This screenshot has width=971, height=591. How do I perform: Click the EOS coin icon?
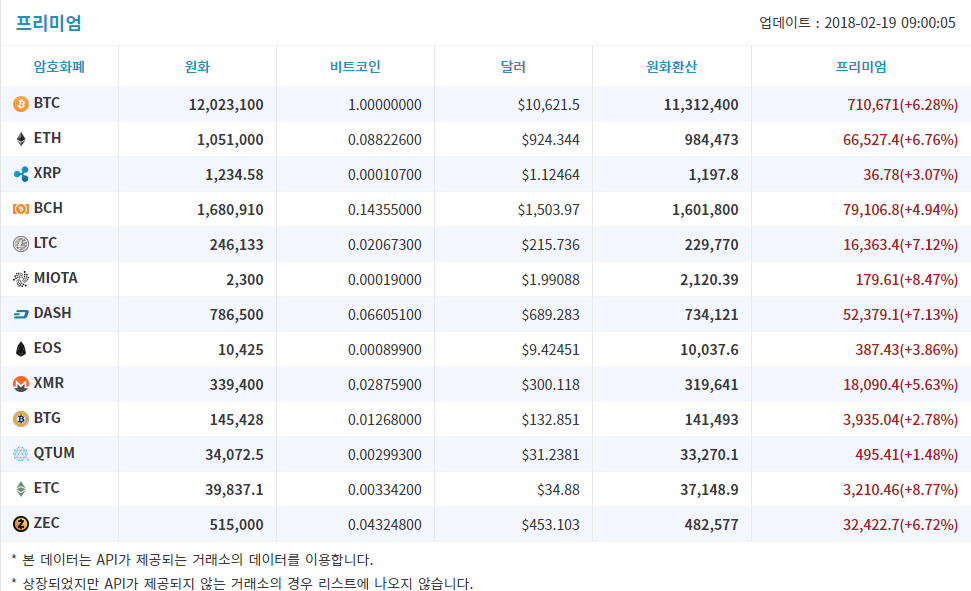point(20,349)
